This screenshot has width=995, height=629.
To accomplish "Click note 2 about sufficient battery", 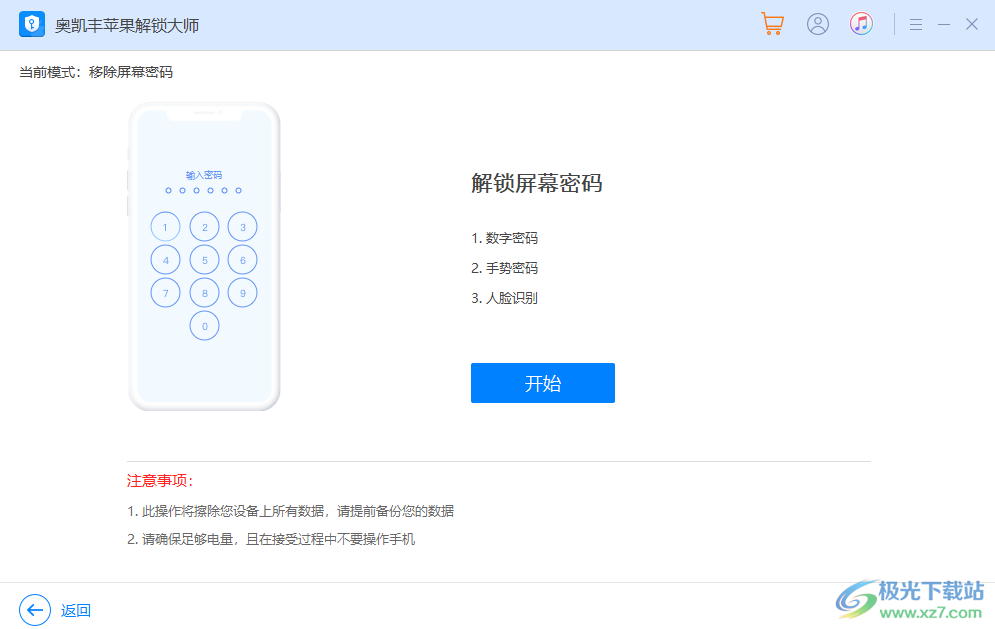I will click(271, 539).
